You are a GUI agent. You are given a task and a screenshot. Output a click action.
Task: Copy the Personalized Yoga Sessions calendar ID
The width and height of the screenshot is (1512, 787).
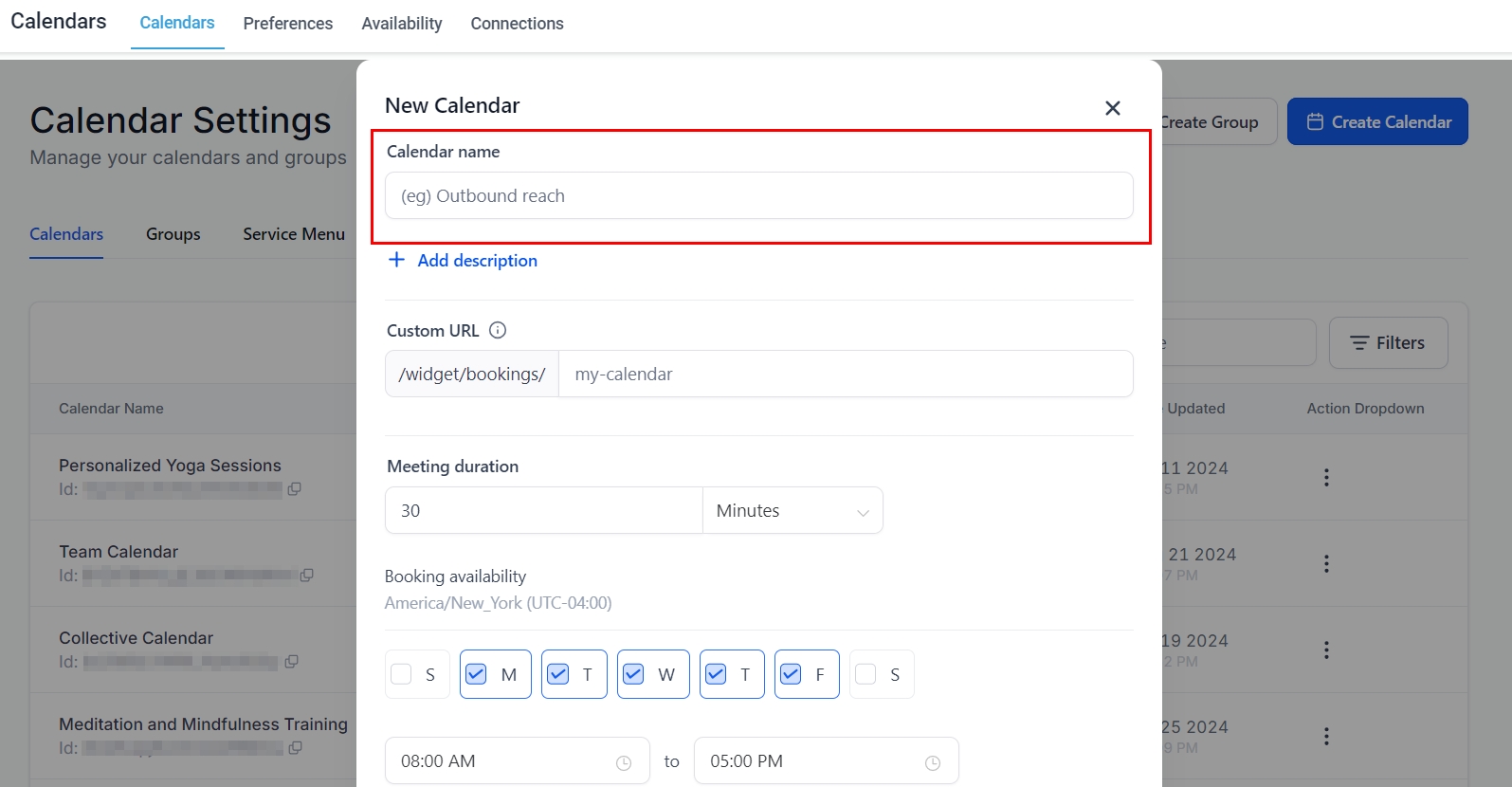[295, 489]
